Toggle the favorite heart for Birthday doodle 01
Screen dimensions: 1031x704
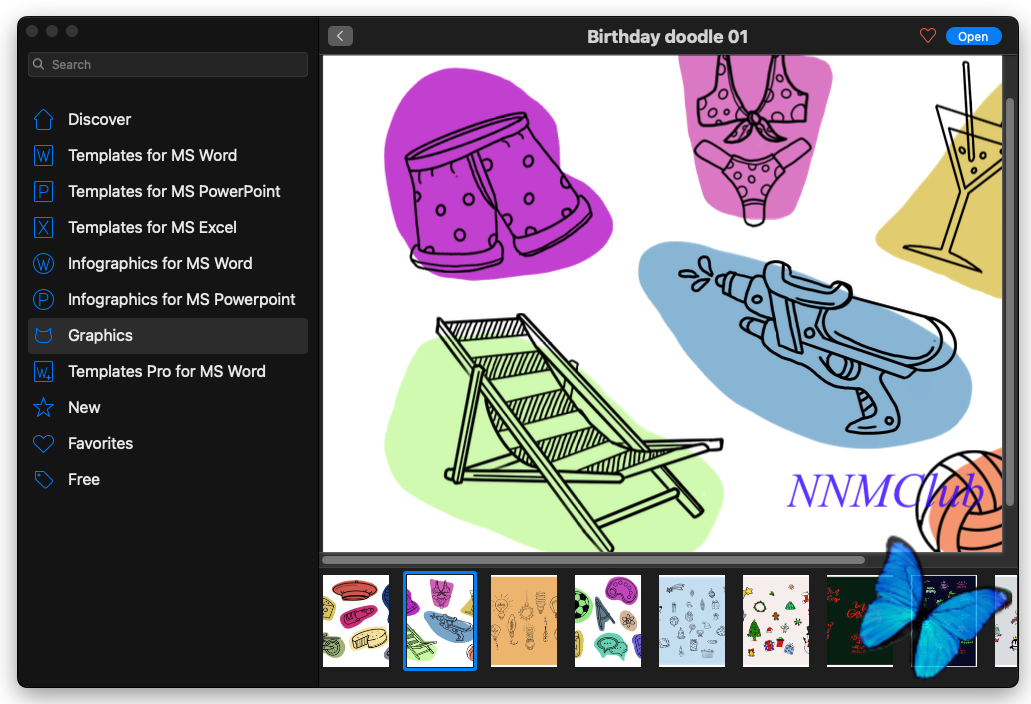coord(928,36)
